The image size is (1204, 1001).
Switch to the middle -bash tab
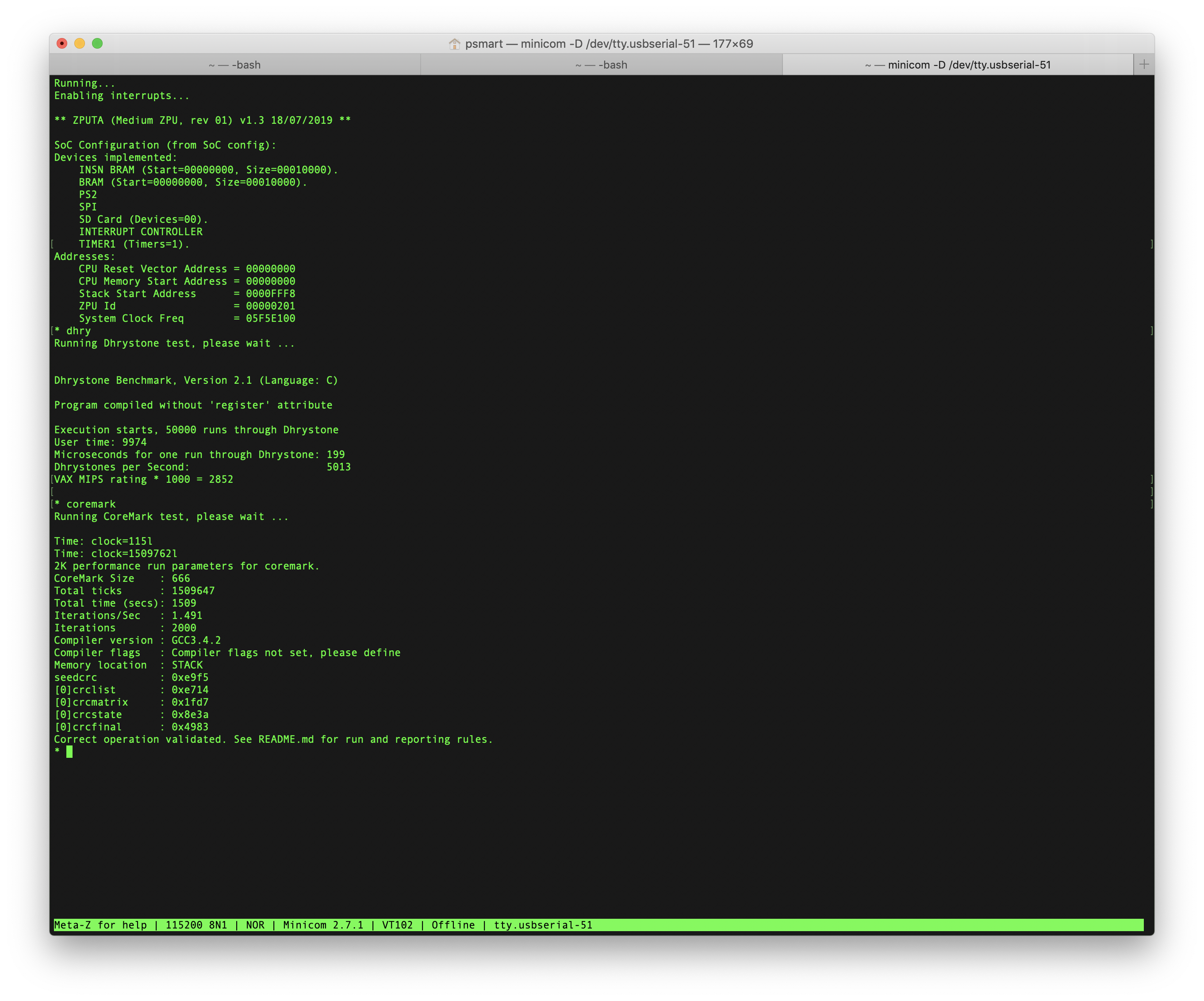click(x=601, y=65)
